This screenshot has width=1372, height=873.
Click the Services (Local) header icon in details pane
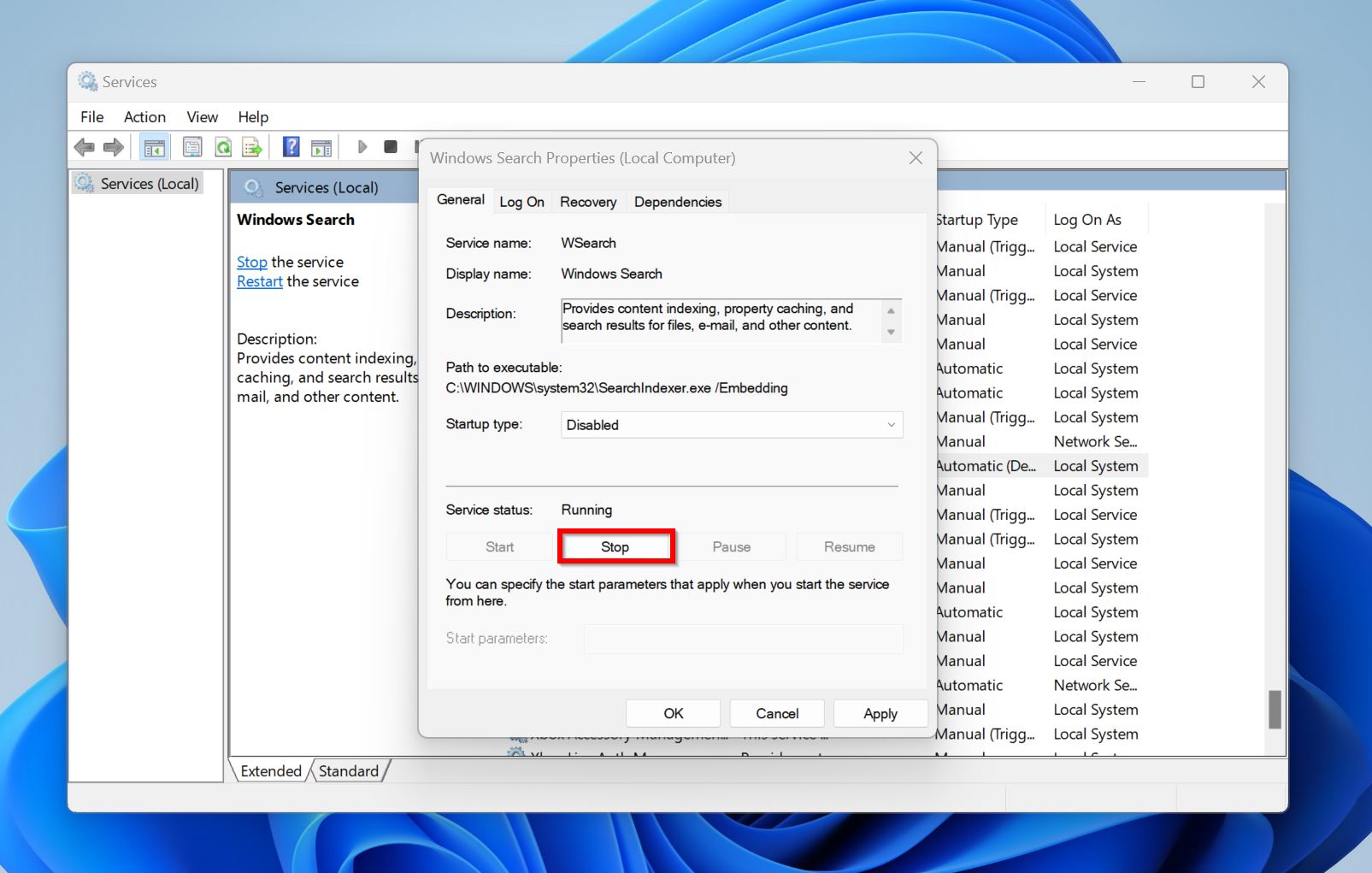click(x=253, y=187)
